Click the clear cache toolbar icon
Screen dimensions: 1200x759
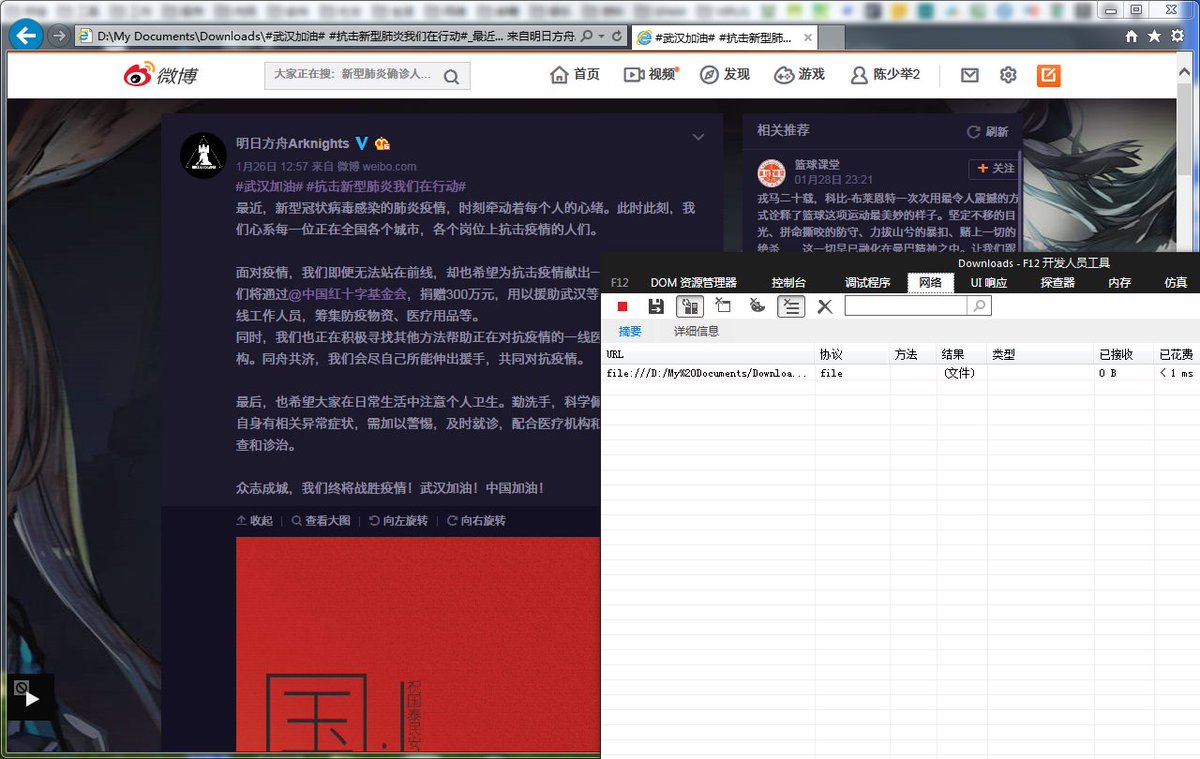point(724,306)
